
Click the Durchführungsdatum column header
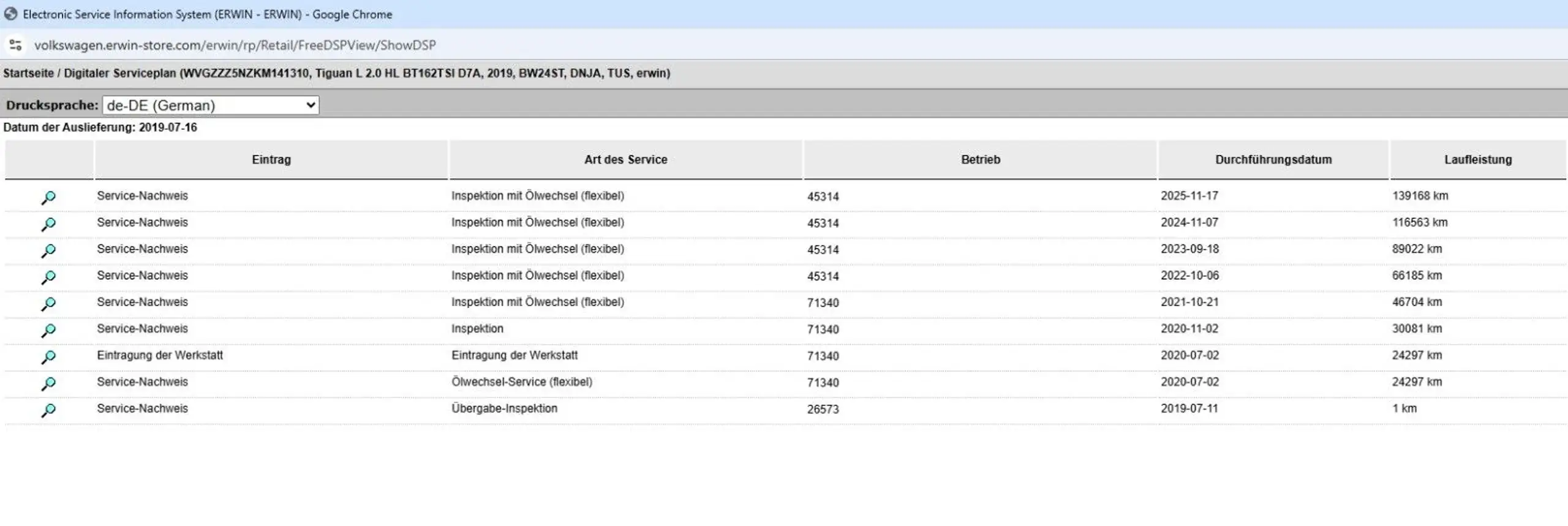click(1273, 159)
